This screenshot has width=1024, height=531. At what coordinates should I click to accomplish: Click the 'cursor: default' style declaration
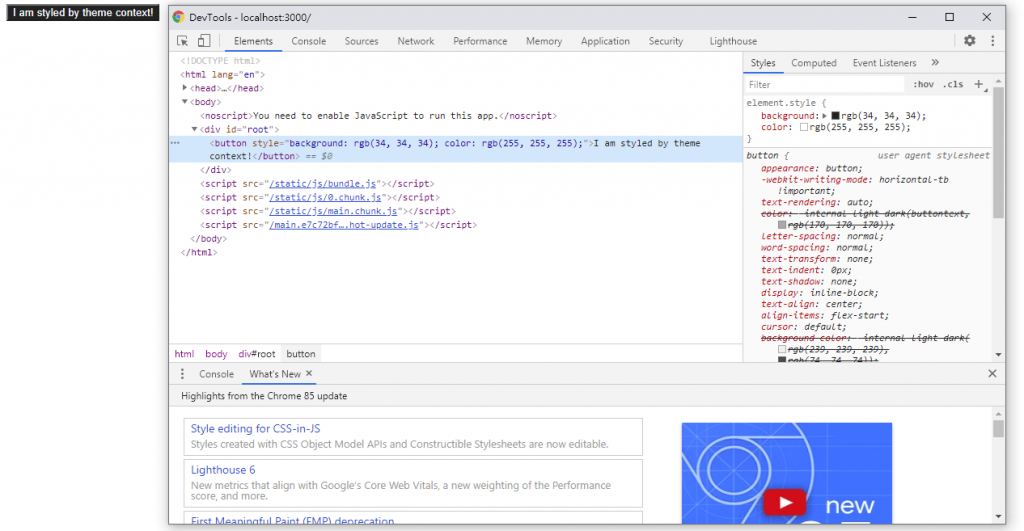point(803,327)
